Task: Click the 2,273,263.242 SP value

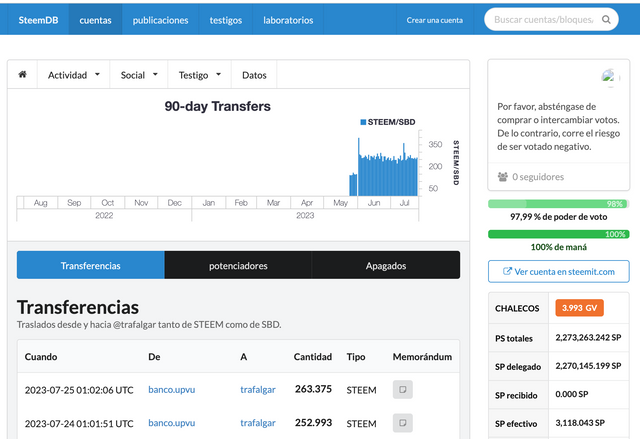Action: click(588, 337)
